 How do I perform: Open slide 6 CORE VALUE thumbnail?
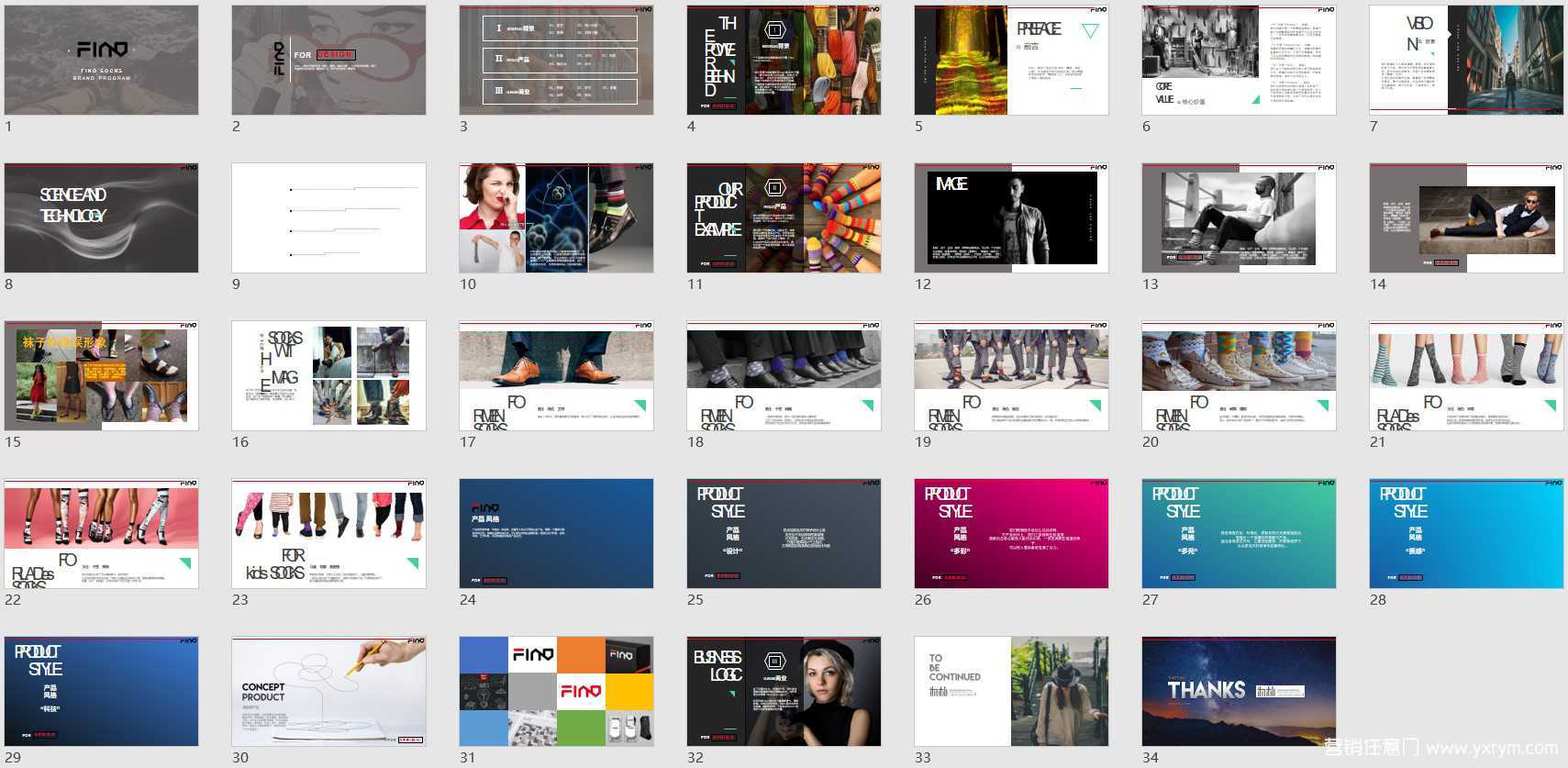(1239, 60)
